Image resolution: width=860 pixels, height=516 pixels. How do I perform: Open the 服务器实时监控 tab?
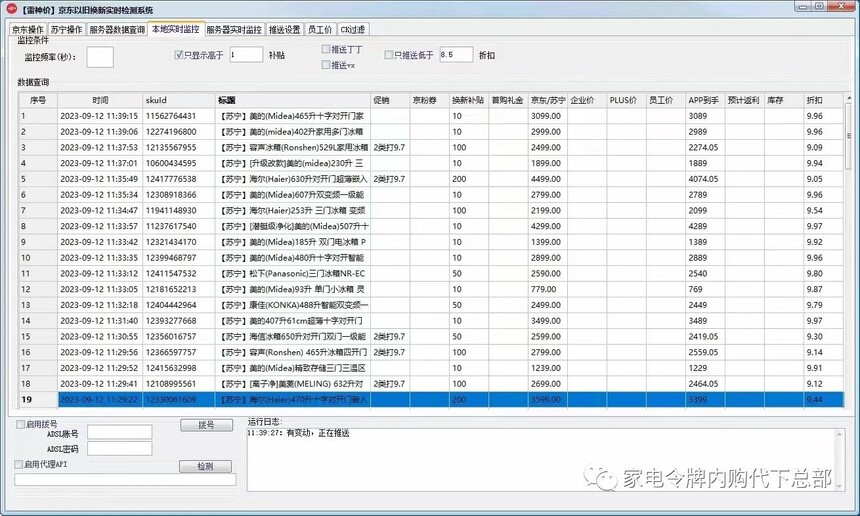pos(234,30)
